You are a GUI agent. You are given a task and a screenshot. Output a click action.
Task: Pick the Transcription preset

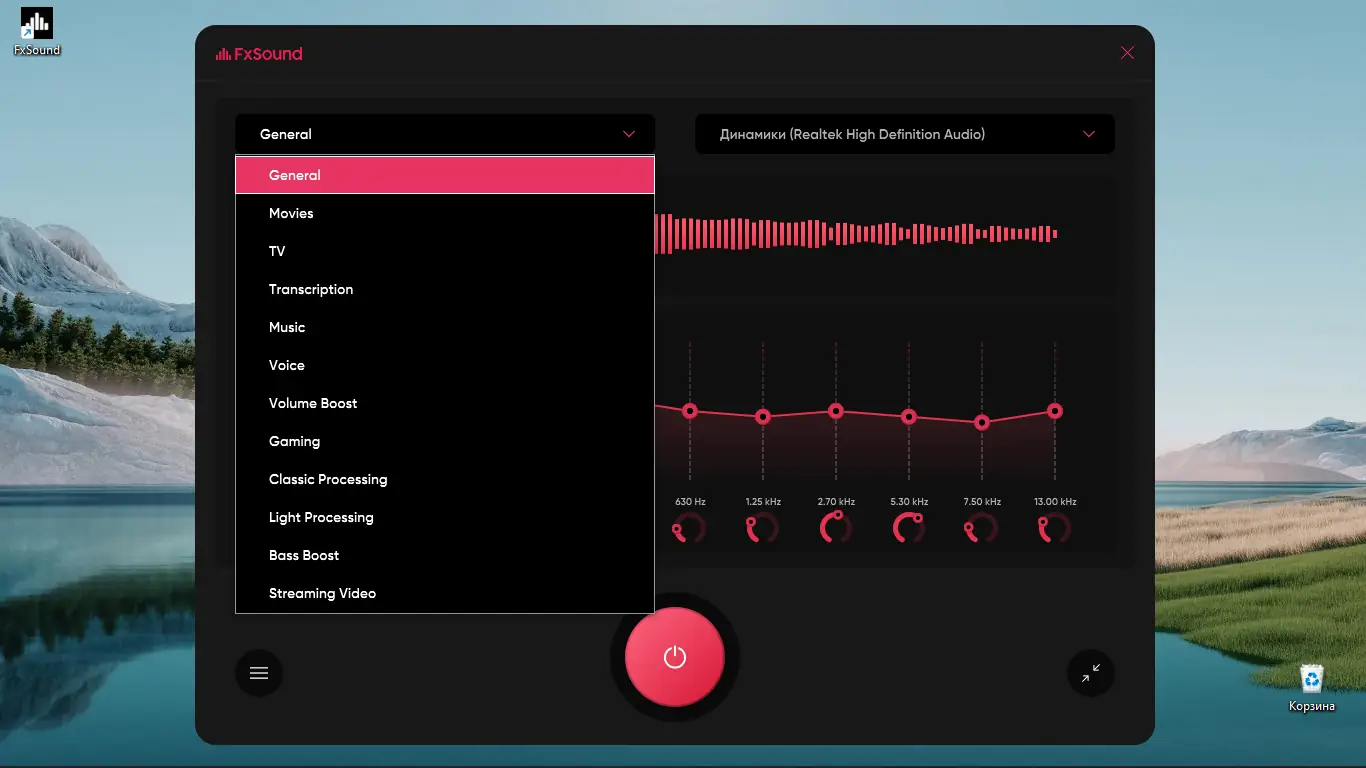coord(445,289)
